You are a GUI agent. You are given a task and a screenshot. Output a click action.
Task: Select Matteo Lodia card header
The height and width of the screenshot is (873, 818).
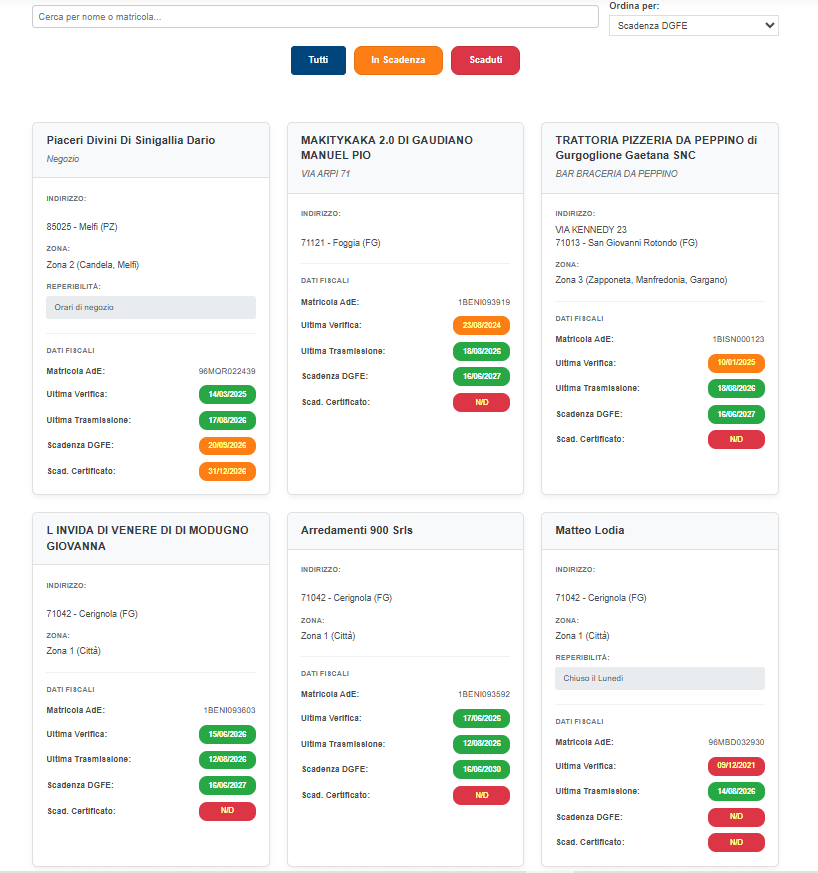660,531
